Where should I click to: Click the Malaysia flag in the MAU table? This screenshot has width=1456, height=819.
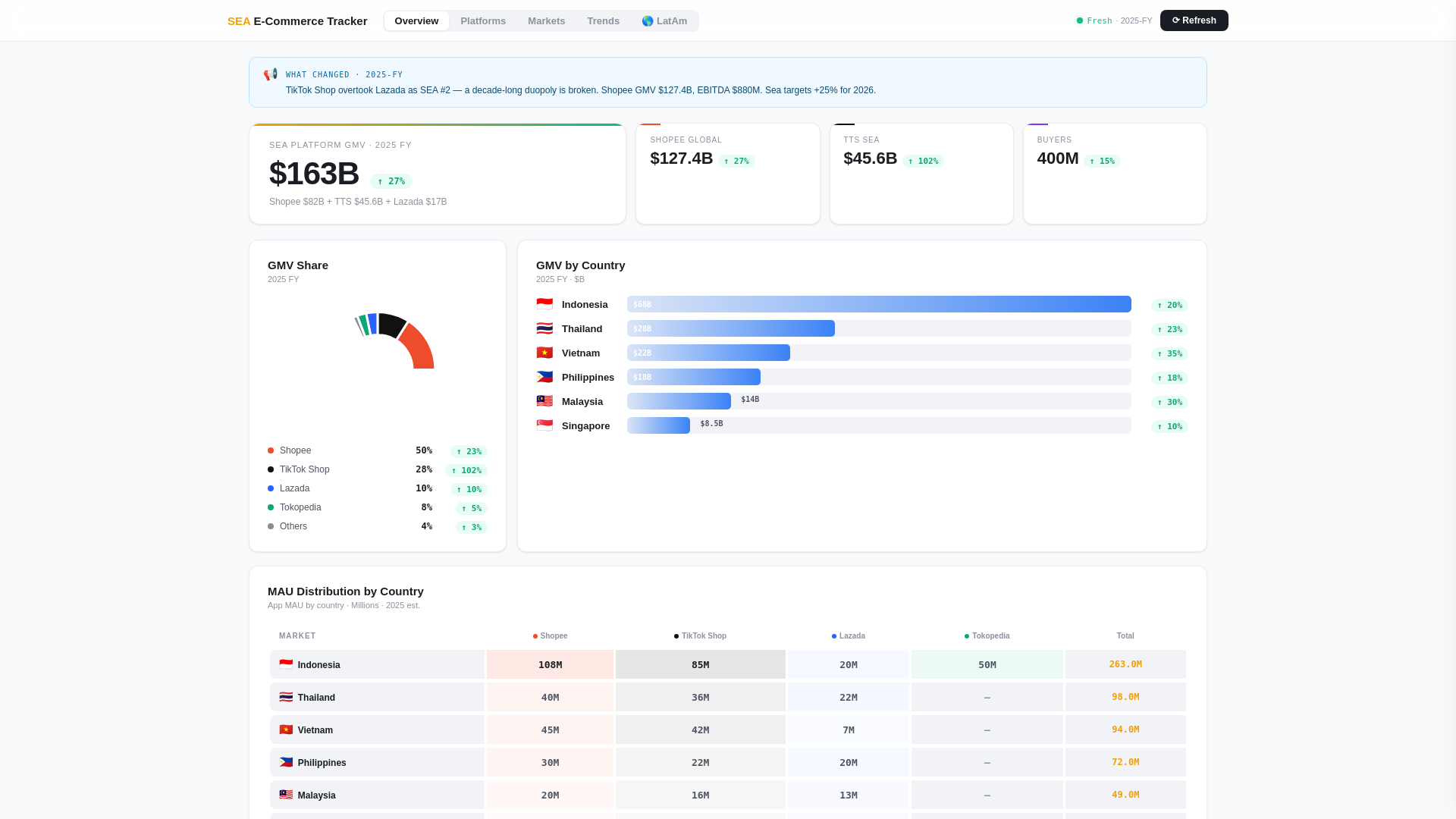click(286, 795)
